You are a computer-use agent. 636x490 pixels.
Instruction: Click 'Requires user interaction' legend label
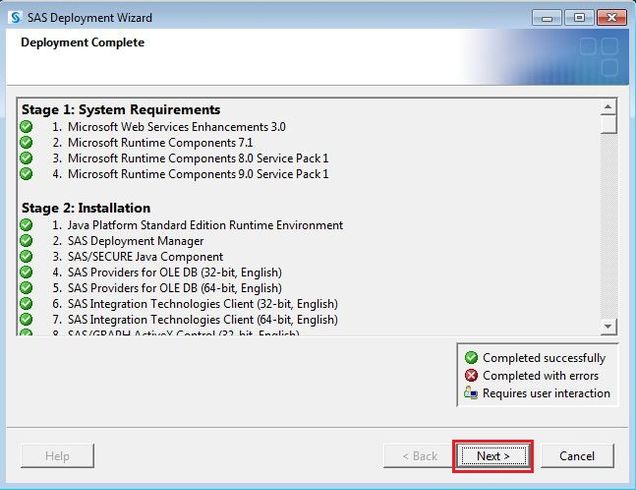546,393
